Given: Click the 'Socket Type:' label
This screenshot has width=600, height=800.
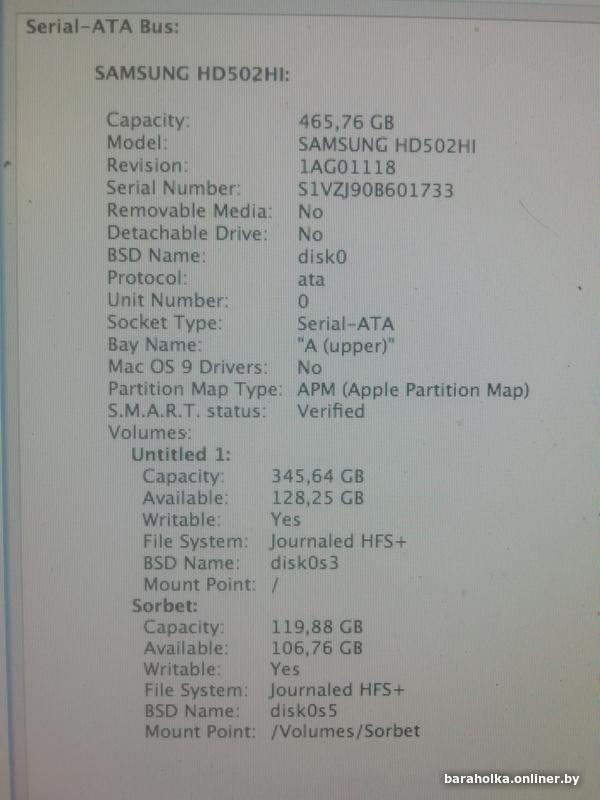Looking at the screenshot, I should [x=165, y=323].
